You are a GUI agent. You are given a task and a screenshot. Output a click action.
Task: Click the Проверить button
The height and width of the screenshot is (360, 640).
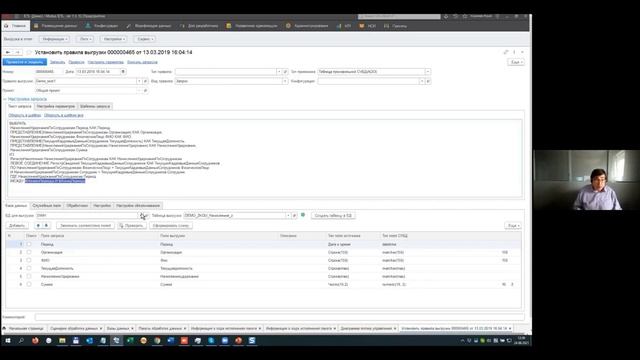point(131,226)
